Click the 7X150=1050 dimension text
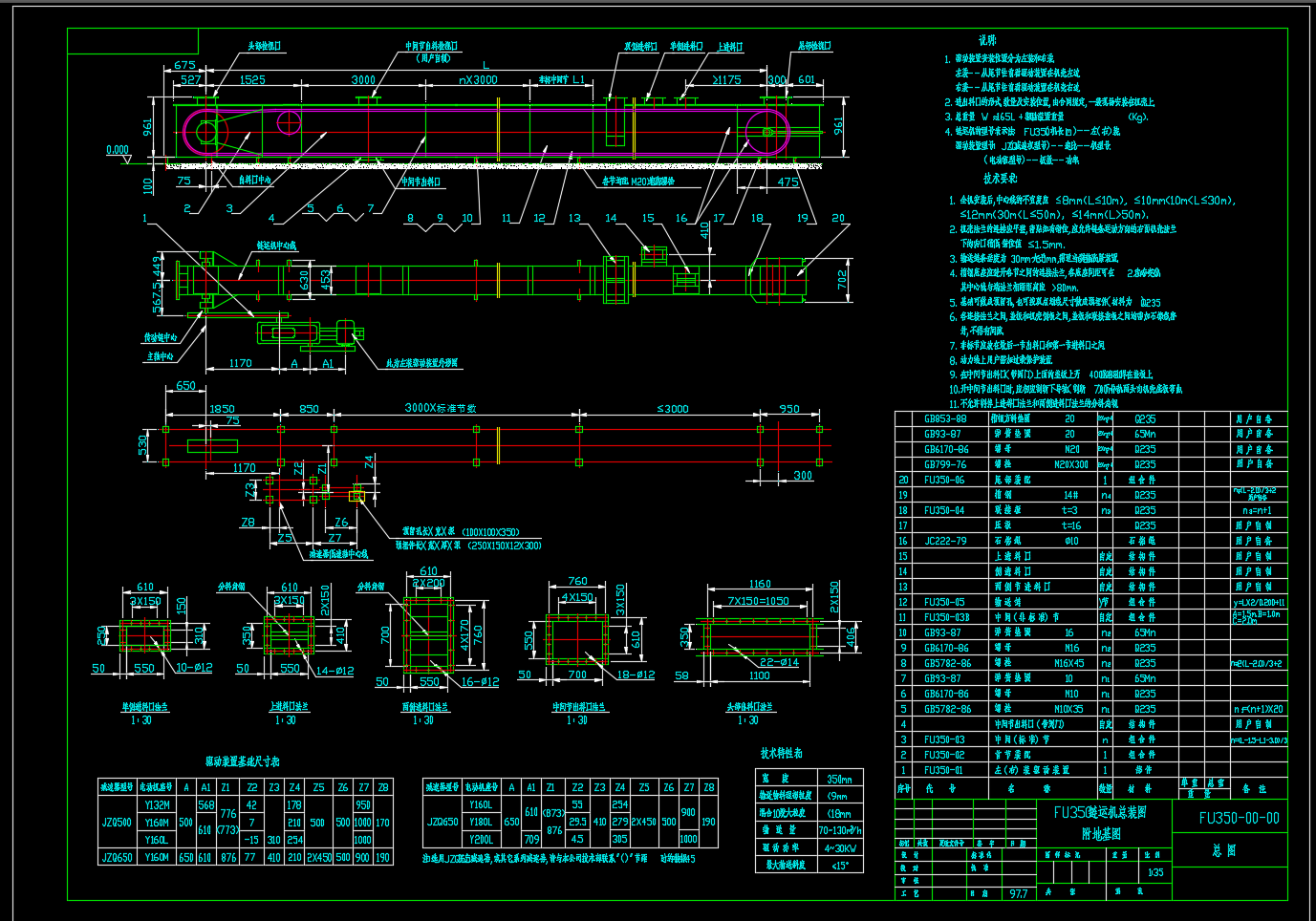1316x921 pixels. (x=758, y=601)
